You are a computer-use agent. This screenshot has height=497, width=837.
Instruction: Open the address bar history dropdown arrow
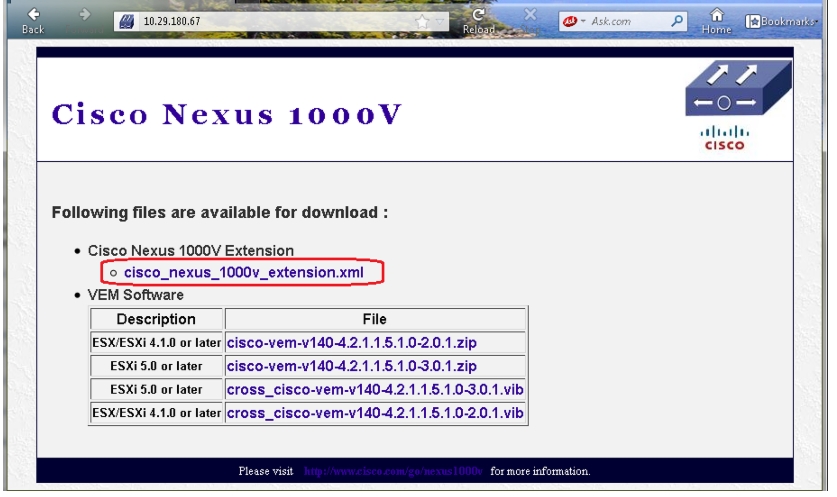click(x=440, y=22)
